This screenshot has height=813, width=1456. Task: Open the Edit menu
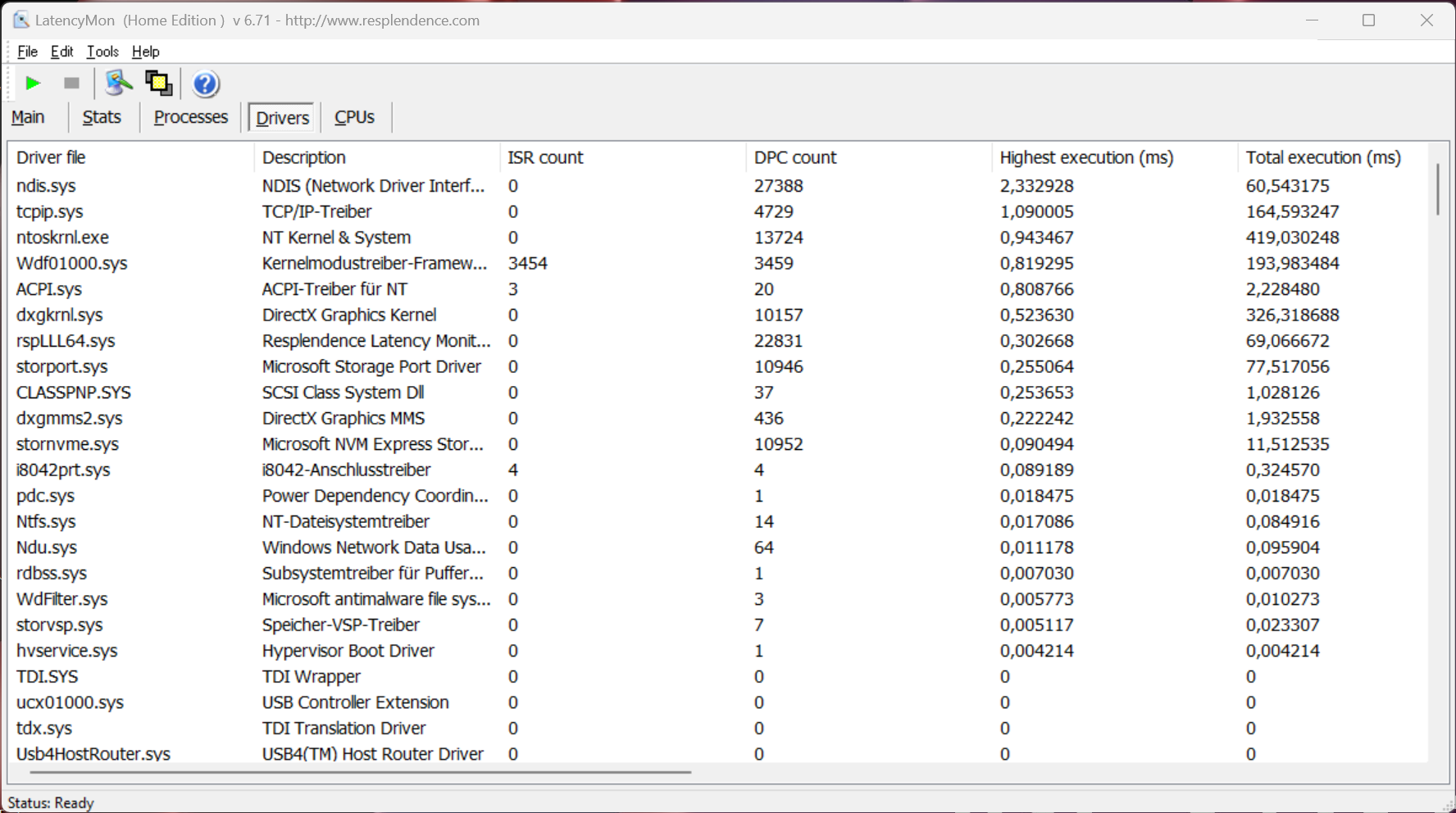tap(61, 52)
